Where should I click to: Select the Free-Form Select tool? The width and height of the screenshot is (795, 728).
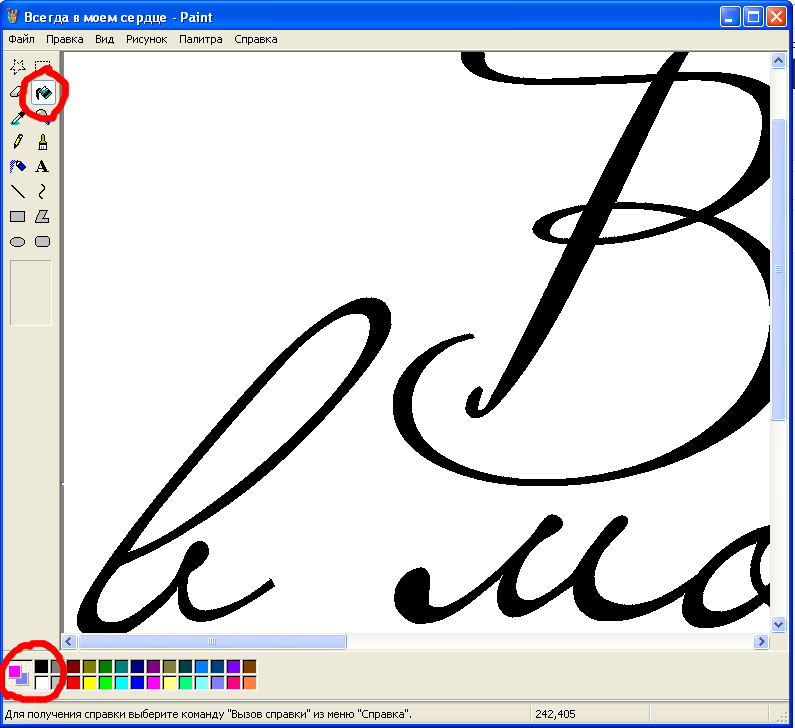[18, 67]
